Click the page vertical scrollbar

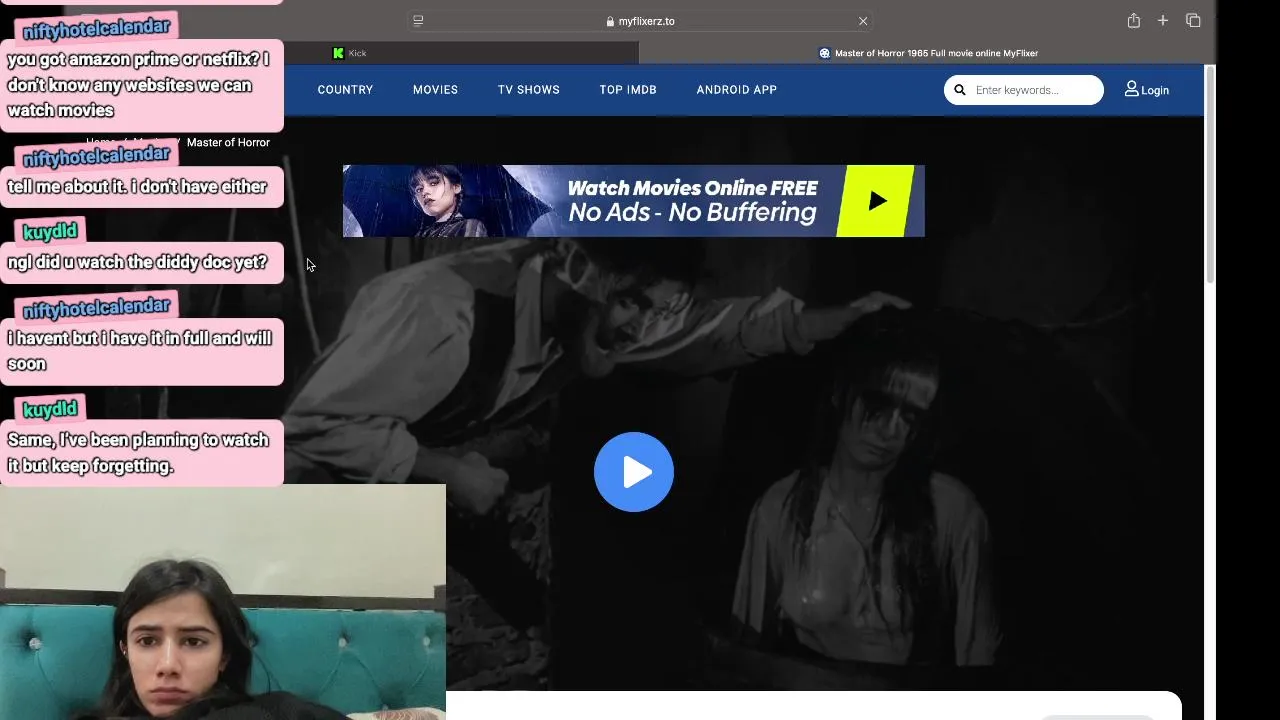tap(1210, 175)
